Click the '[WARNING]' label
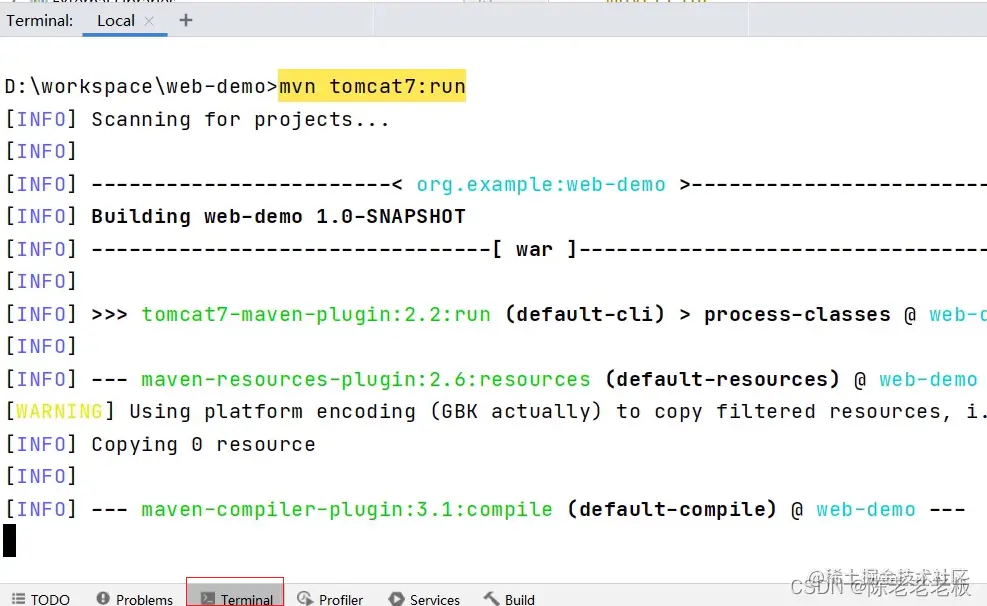The height and width of the screenshot is (606, 987). 60,412
